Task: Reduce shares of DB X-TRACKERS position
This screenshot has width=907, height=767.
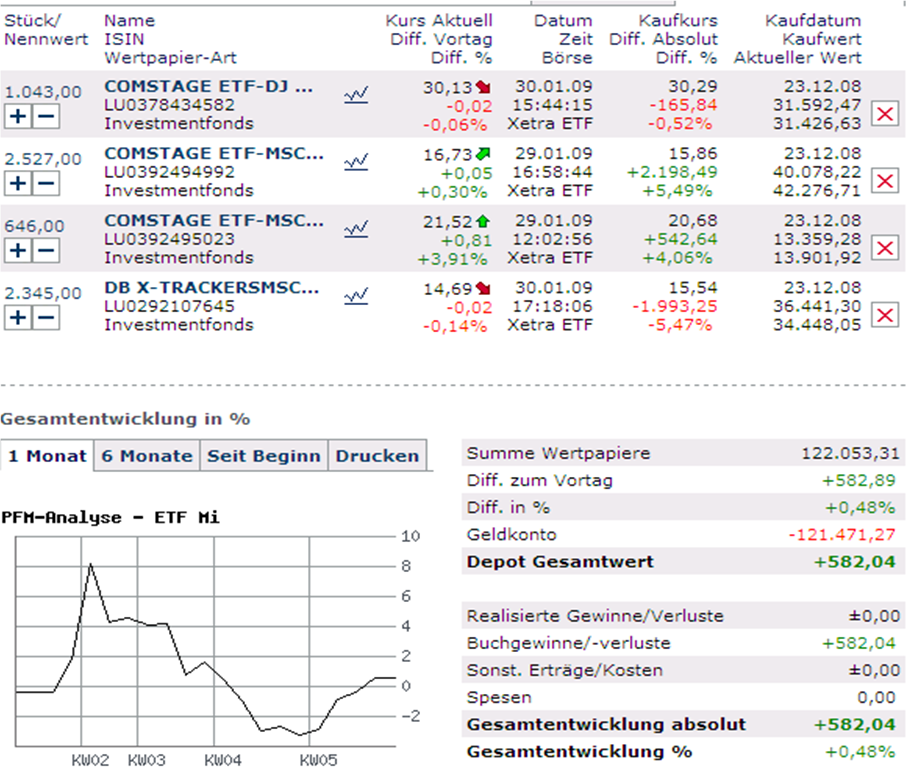Action: (x=47, y=318)
